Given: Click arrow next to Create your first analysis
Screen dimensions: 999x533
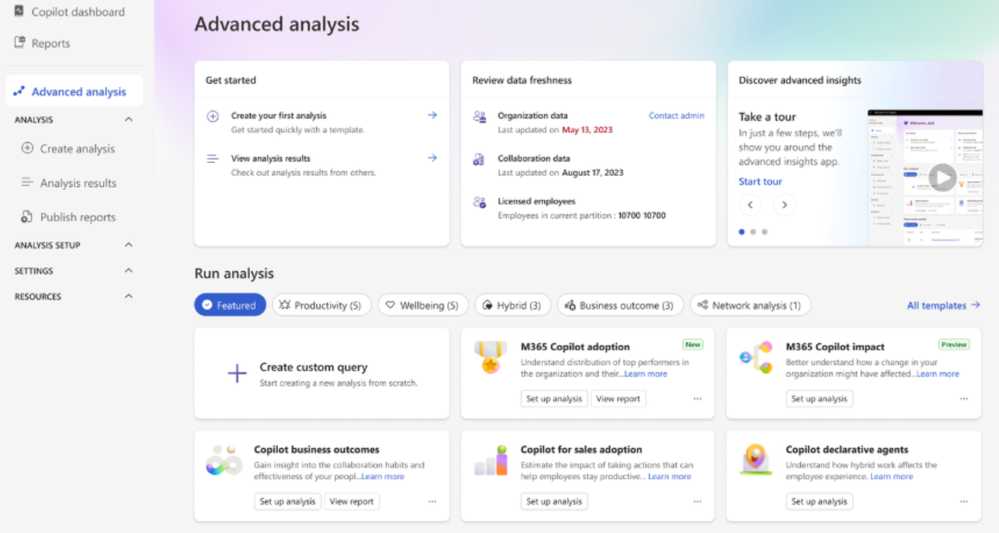Looking at the screenshot, I should pos(432,115).
